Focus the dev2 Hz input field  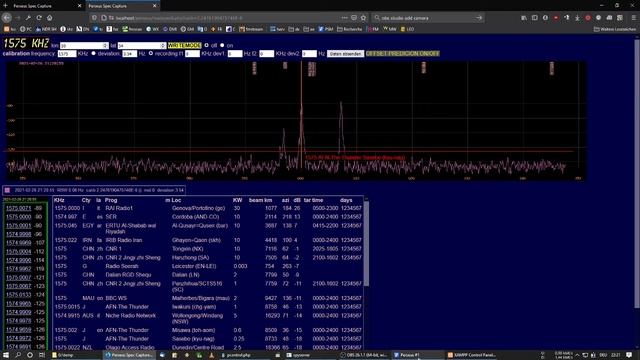(x=309, y=54)
